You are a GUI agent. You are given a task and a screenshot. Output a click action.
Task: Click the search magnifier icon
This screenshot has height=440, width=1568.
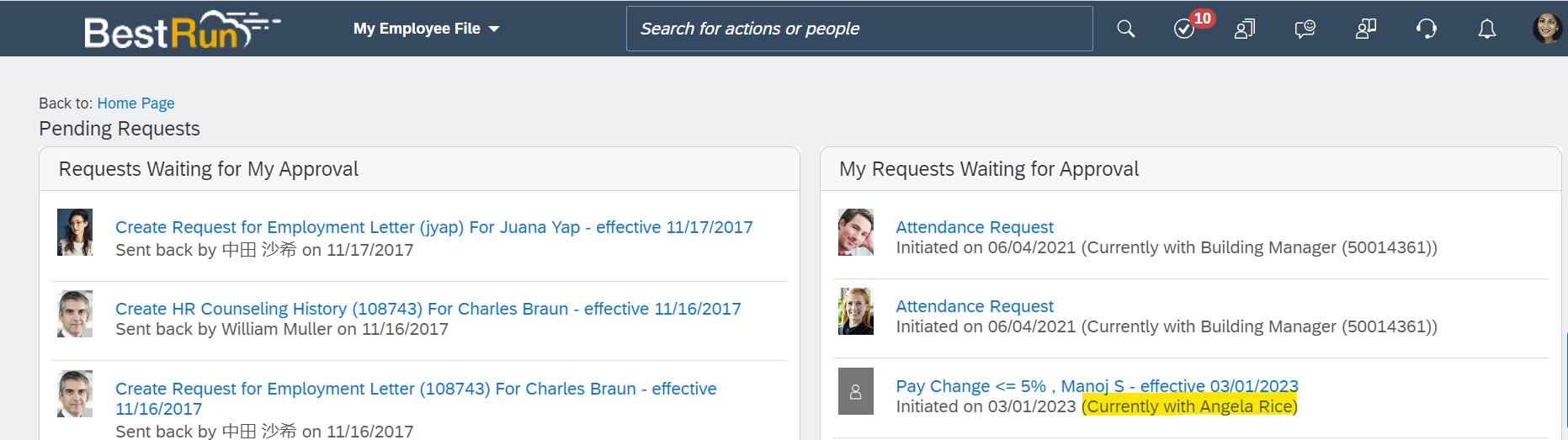coord(1125,29)
